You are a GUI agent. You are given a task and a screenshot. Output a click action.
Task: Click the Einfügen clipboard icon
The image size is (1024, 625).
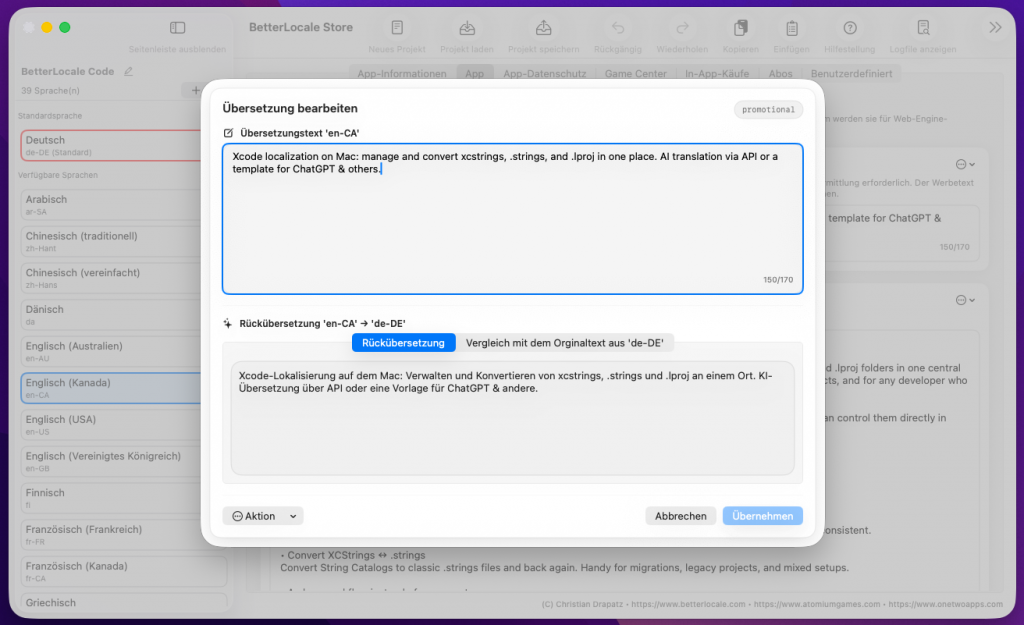tap(791, 28)
